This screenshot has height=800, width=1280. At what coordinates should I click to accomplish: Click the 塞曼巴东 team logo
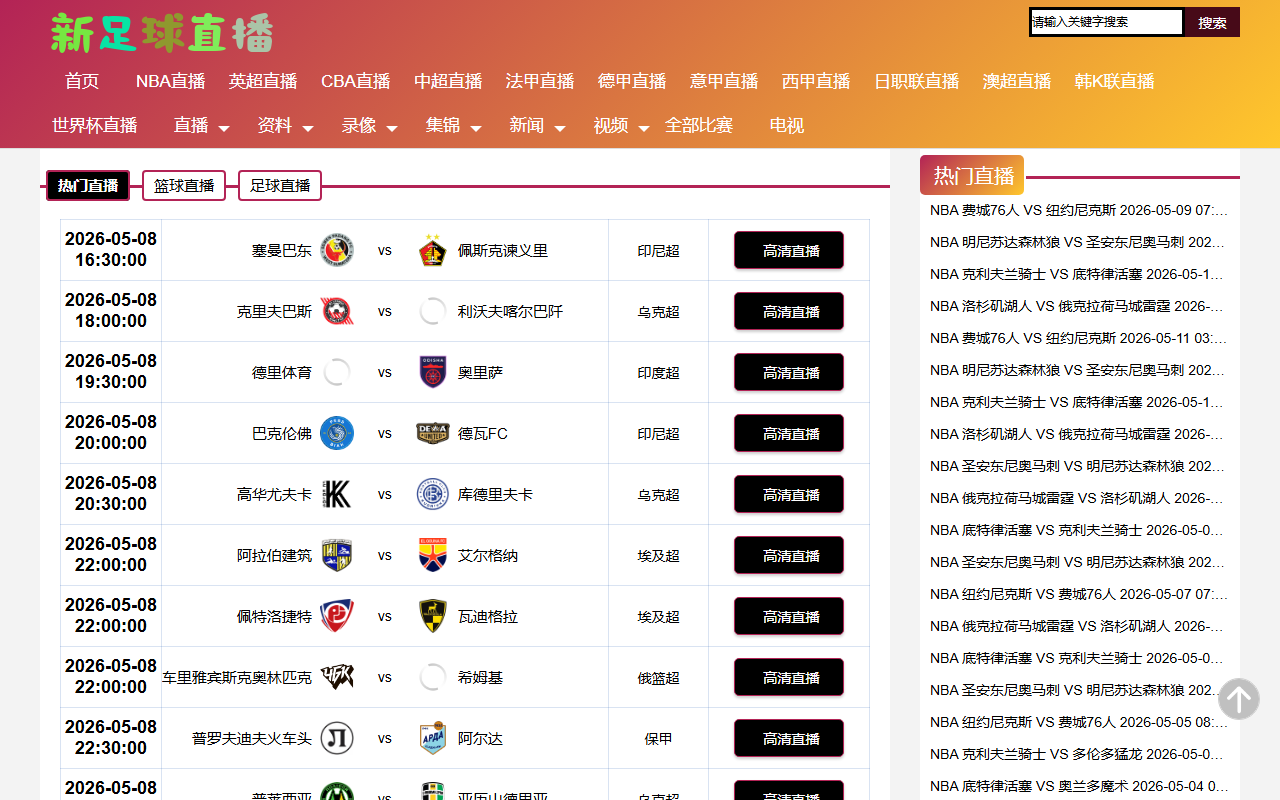(337, 250)
